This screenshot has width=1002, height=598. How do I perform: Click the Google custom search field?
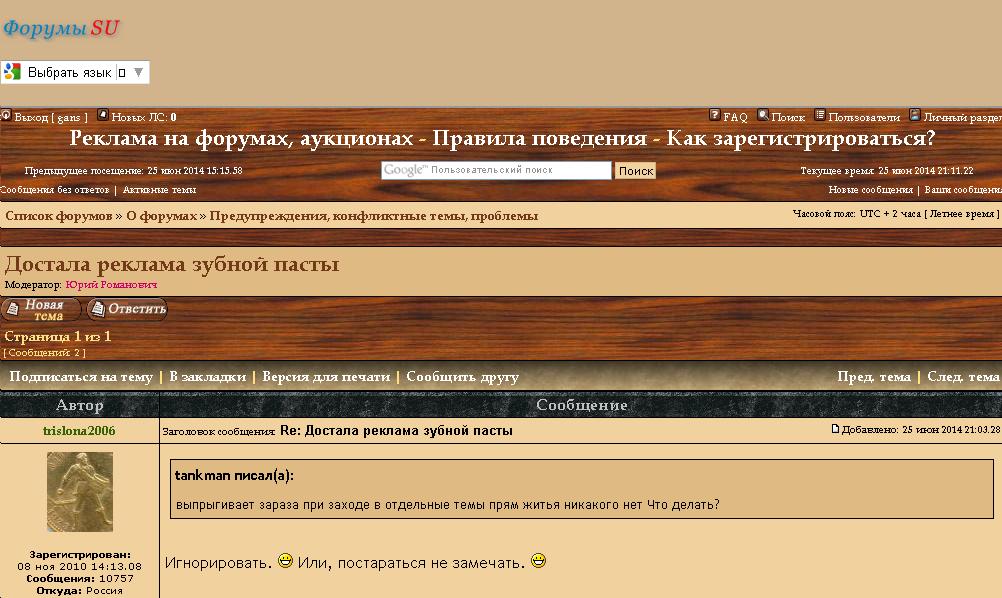coord(496,171)
